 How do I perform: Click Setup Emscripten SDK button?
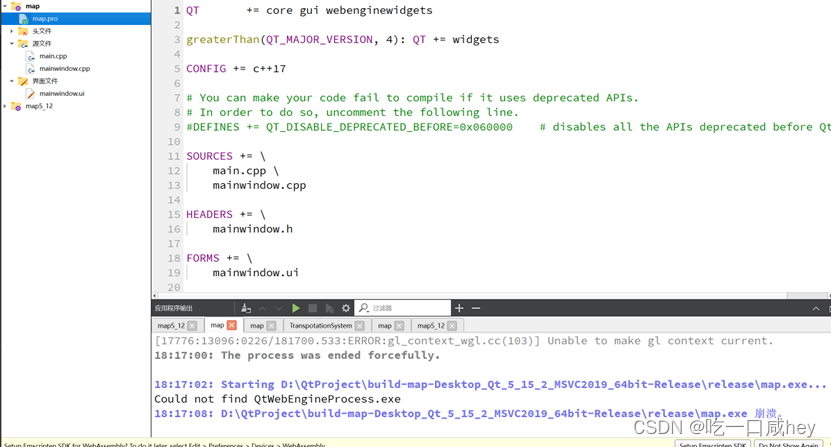click(x=712, y=444)
